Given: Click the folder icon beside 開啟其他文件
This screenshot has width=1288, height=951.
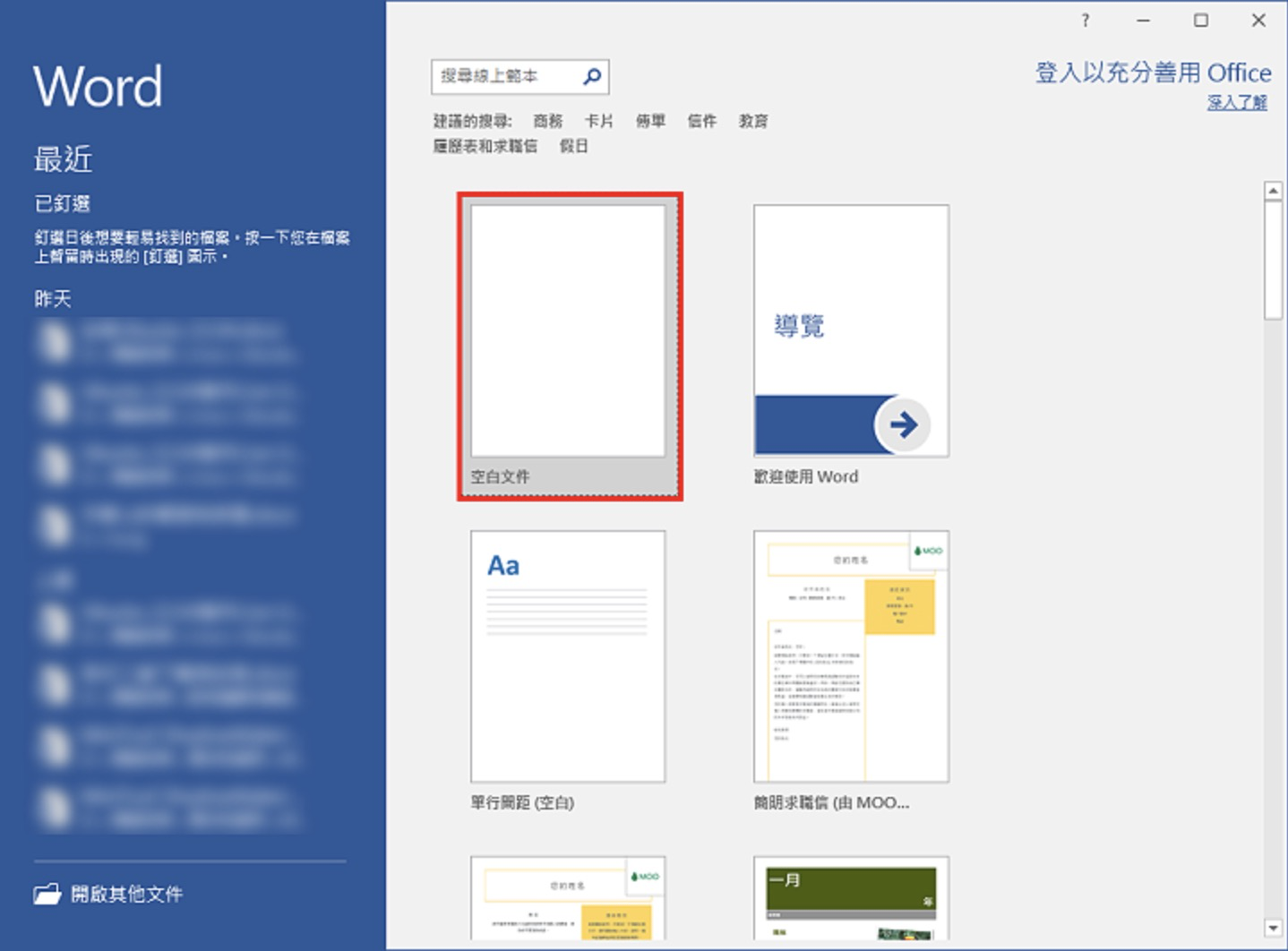Looking at the screenshot, I should pyautogui.click(x=47, y=894).
